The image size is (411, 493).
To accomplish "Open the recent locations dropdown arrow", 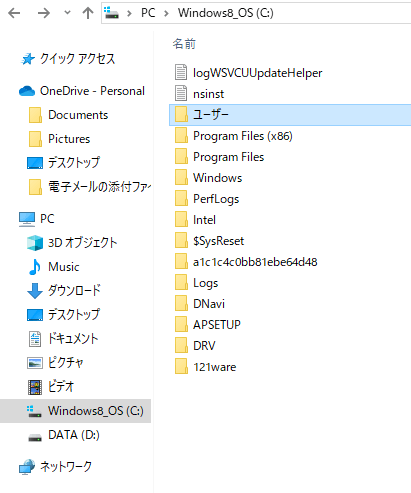I will pos(67,13).
